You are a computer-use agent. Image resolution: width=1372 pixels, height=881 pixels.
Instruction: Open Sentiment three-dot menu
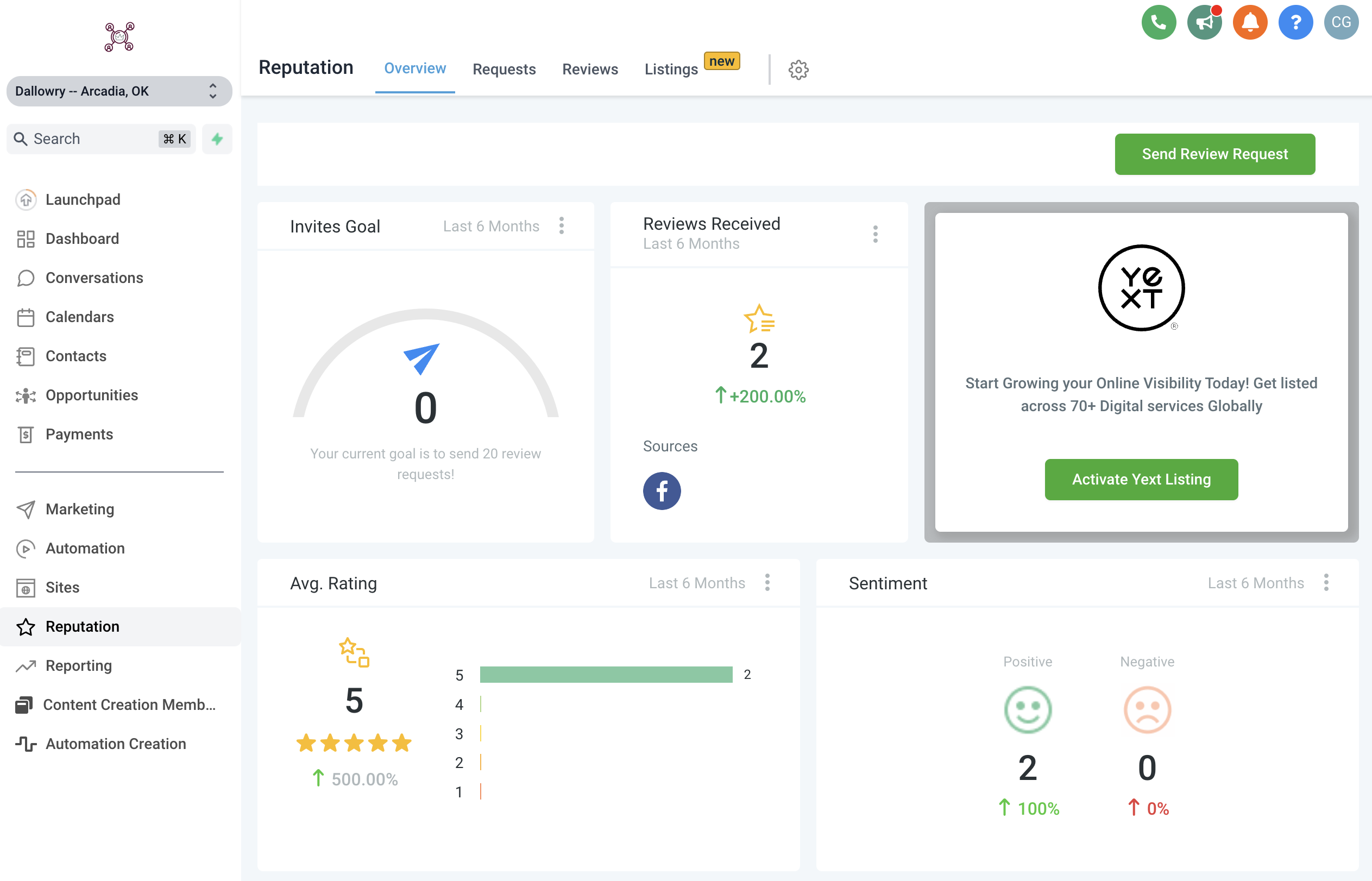coord(1326,583)
